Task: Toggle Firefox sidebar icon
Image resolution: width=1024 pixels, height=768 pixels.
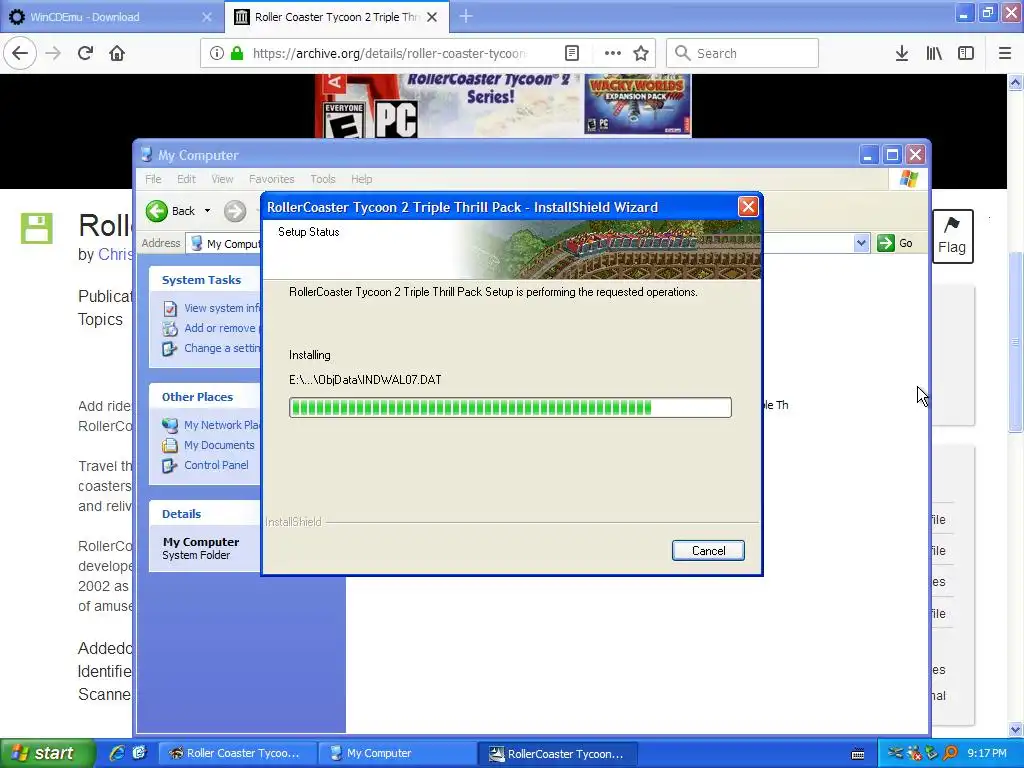Action: click(965, 53)
